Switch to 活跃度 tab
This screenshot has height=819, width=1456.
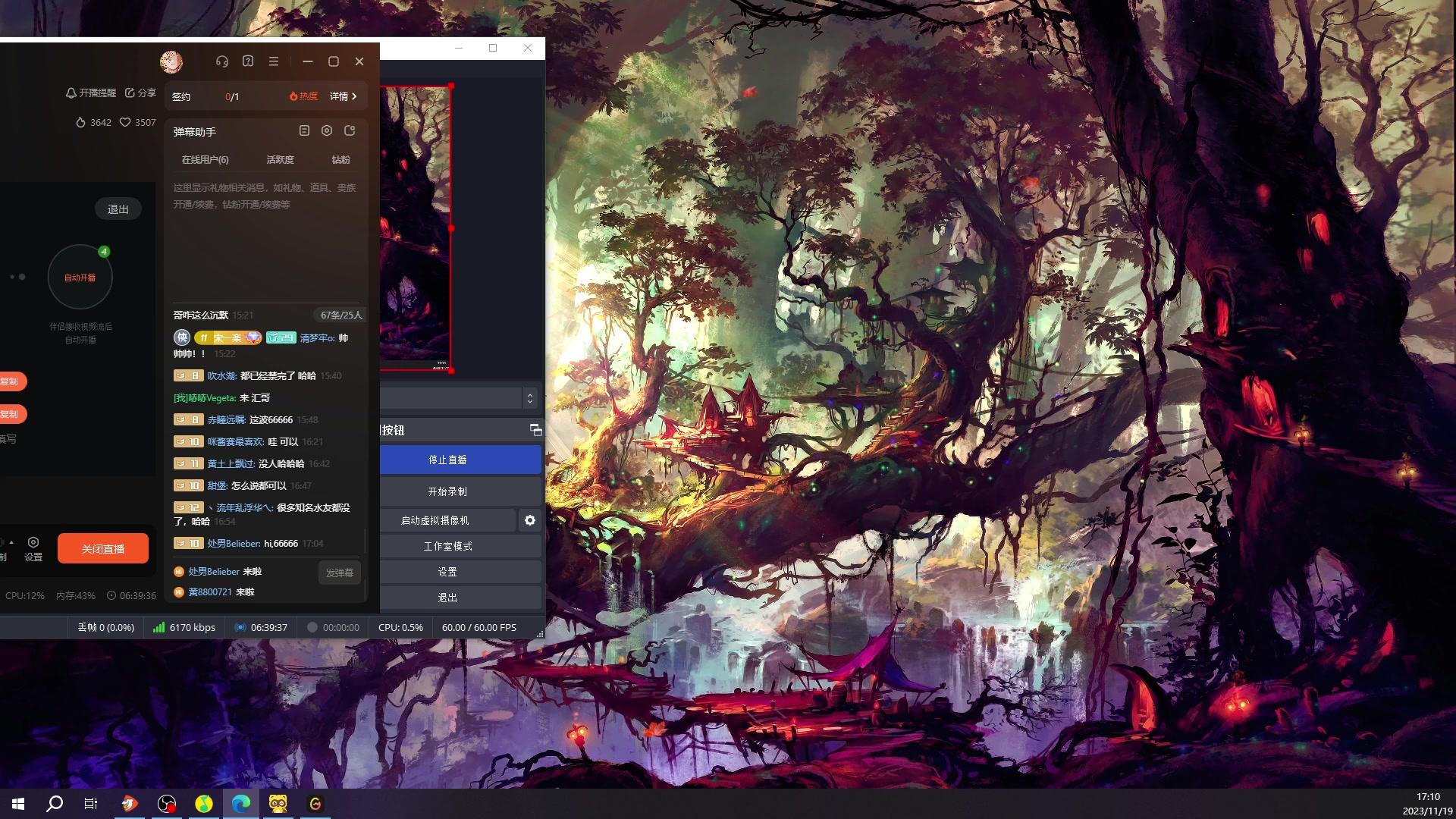tap(280, 159)
